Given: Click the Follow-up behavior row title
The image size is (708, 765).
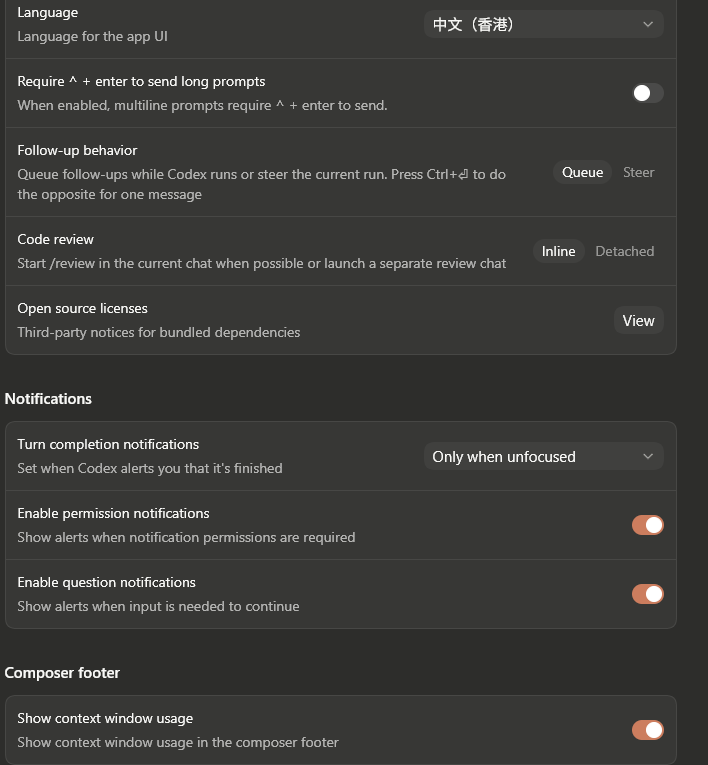Looking at the screenshot, I should [77, 150].
